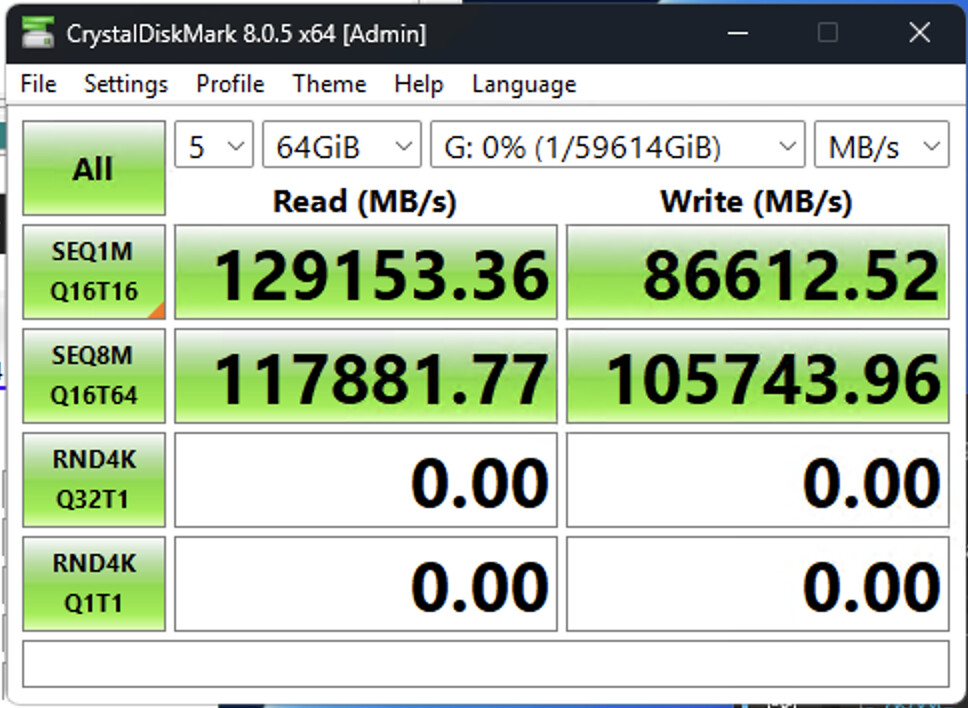The image size is (968, 708).
Task: Open the Theme menu
Action: tap(329, 84)
